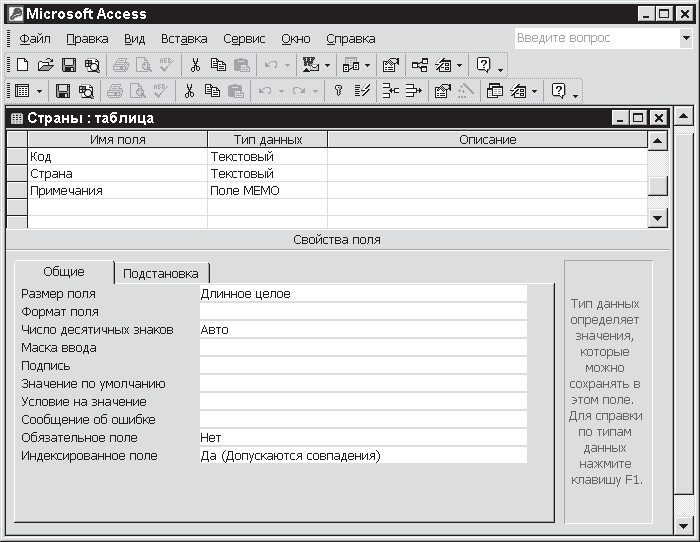Image resolution: width=700 pixels, height=542 pixels.
Task: Switch to the Подстановка tab
Action: tap(160, 273)
